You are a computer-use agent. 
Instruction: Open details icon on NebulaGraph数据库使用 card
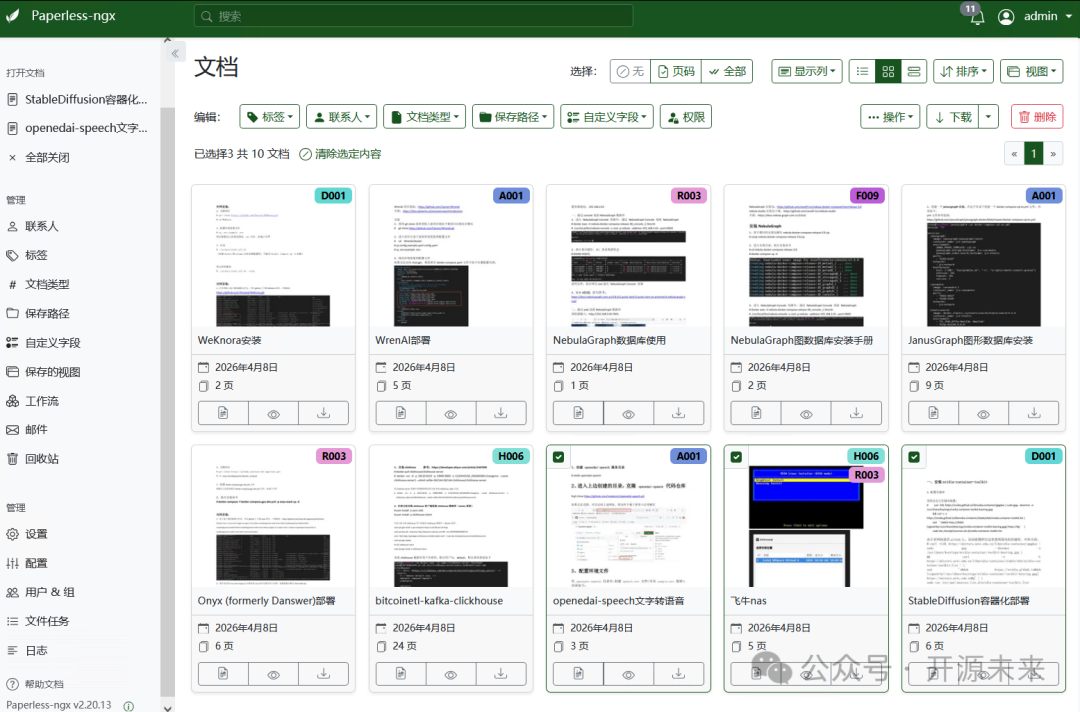[x=578, y=412]
